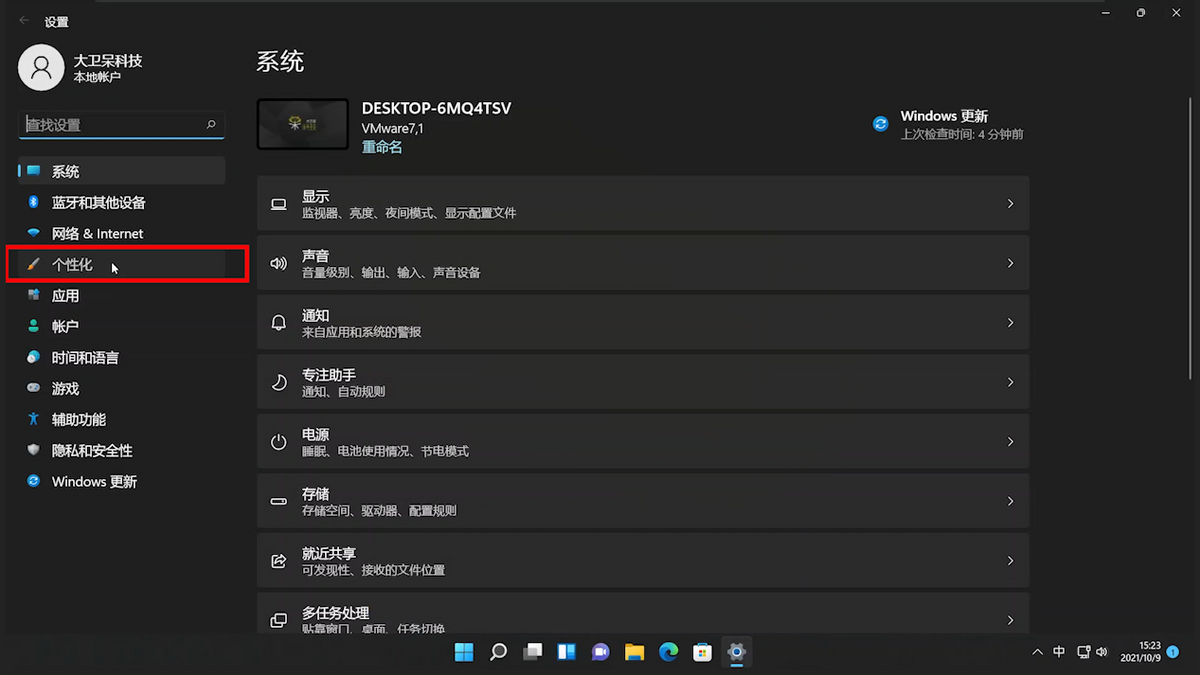Viewport: 1200px width, 675px height.
Task: Open Microsoft Store from the taskbar
Action: 702,652
